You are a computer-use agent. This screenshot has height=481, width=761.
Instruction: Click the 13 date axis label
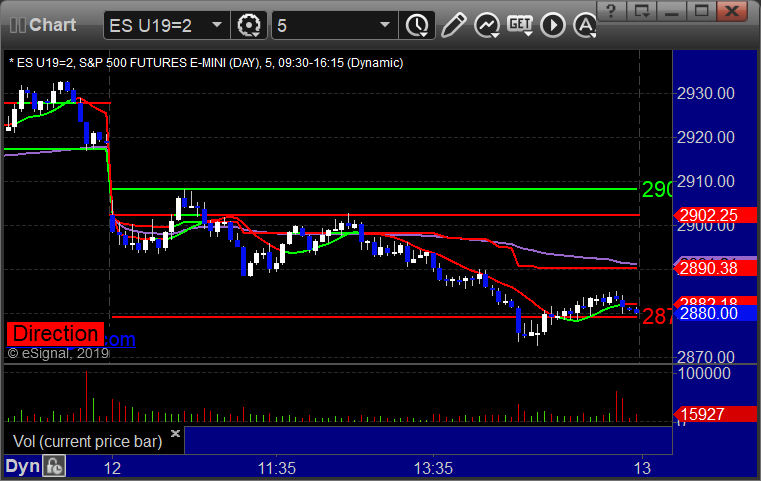[642, 468]
